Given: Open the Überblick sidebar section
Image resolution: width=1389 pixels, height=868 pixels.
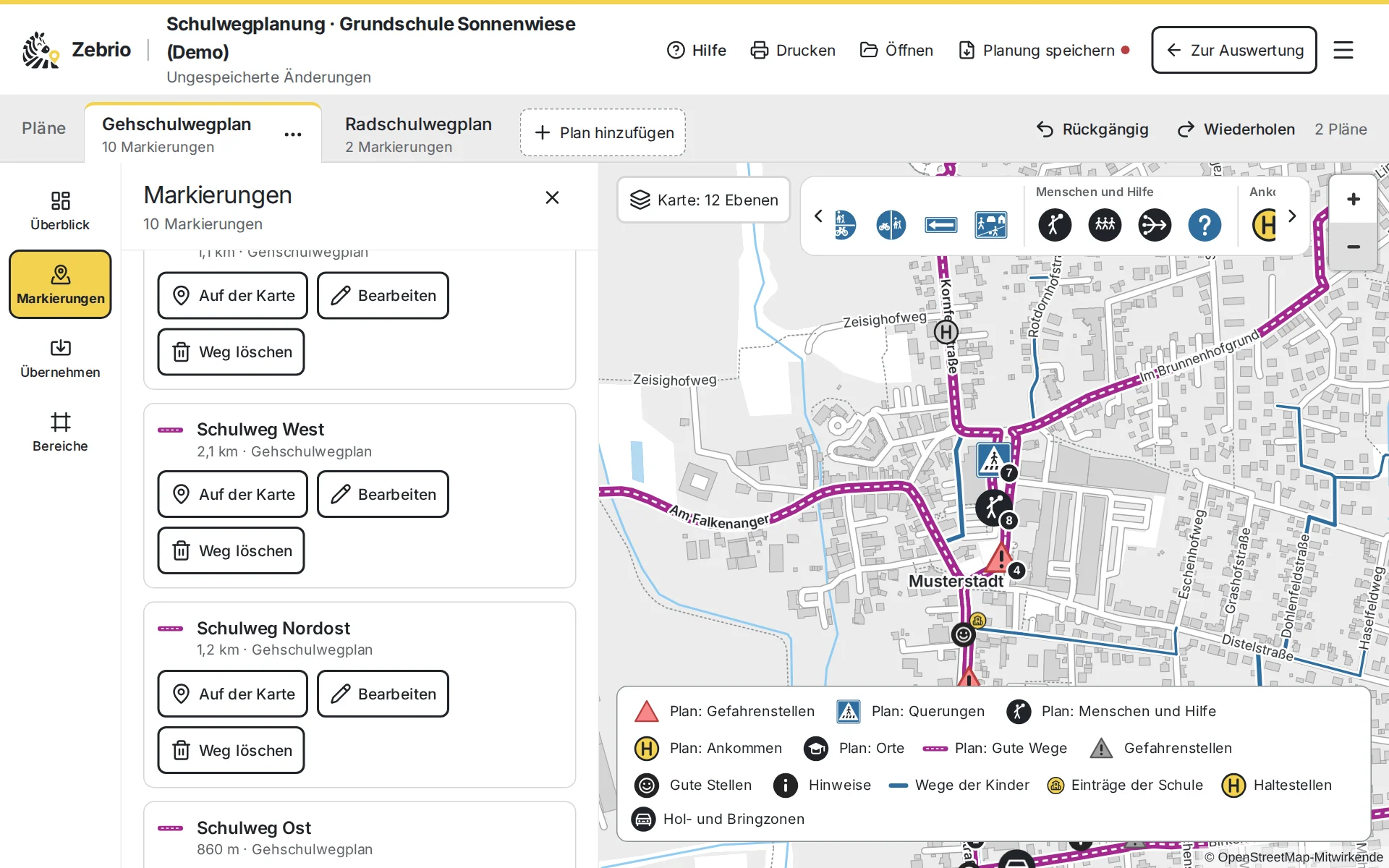Looking at the screenshot, I should click(60, 210).
